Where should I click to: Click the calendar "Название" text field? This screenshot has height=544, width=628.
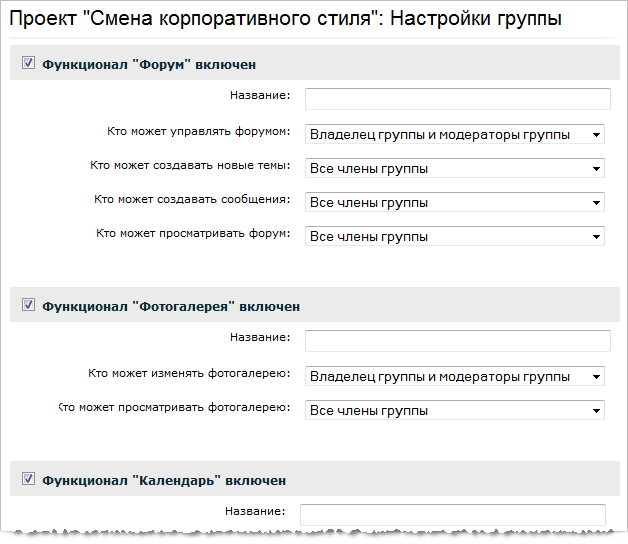(452, 514)
